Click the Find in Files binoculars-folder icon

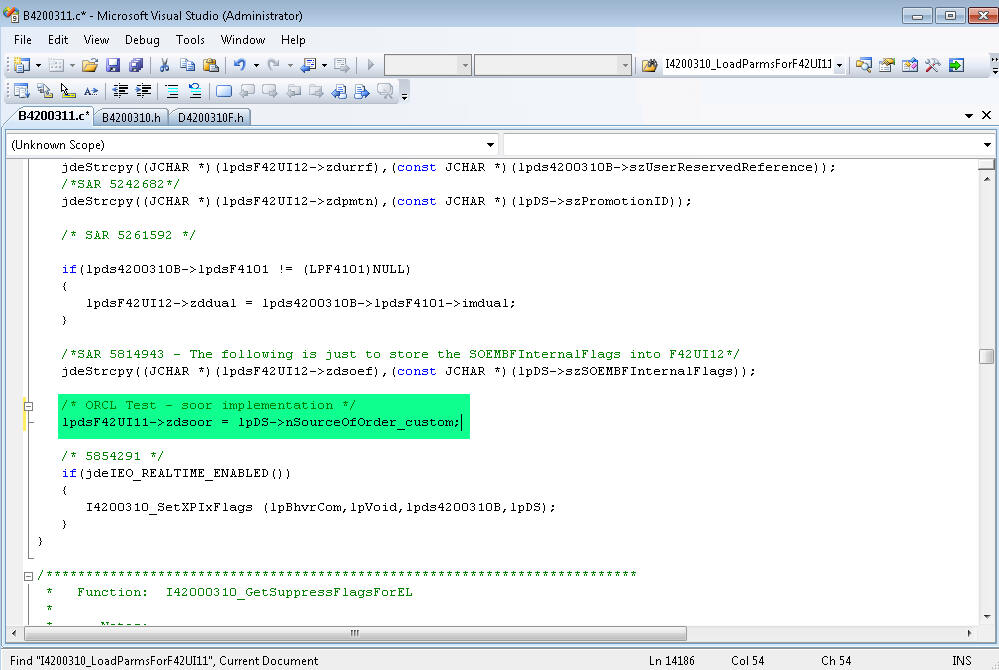click(649, 65)
